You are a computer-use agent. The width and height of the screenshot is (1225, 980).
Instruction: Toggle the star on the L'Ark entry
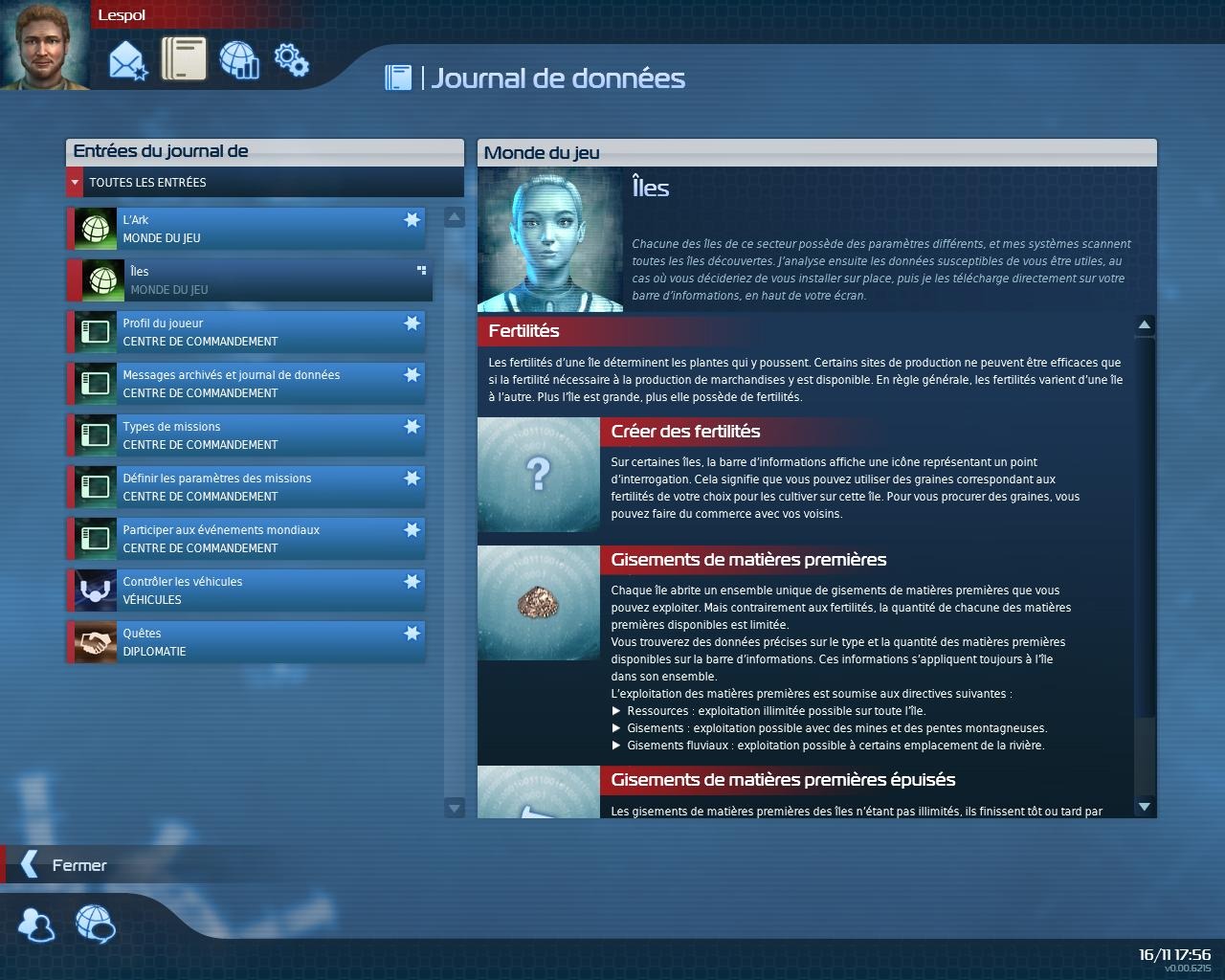(412, 220)
